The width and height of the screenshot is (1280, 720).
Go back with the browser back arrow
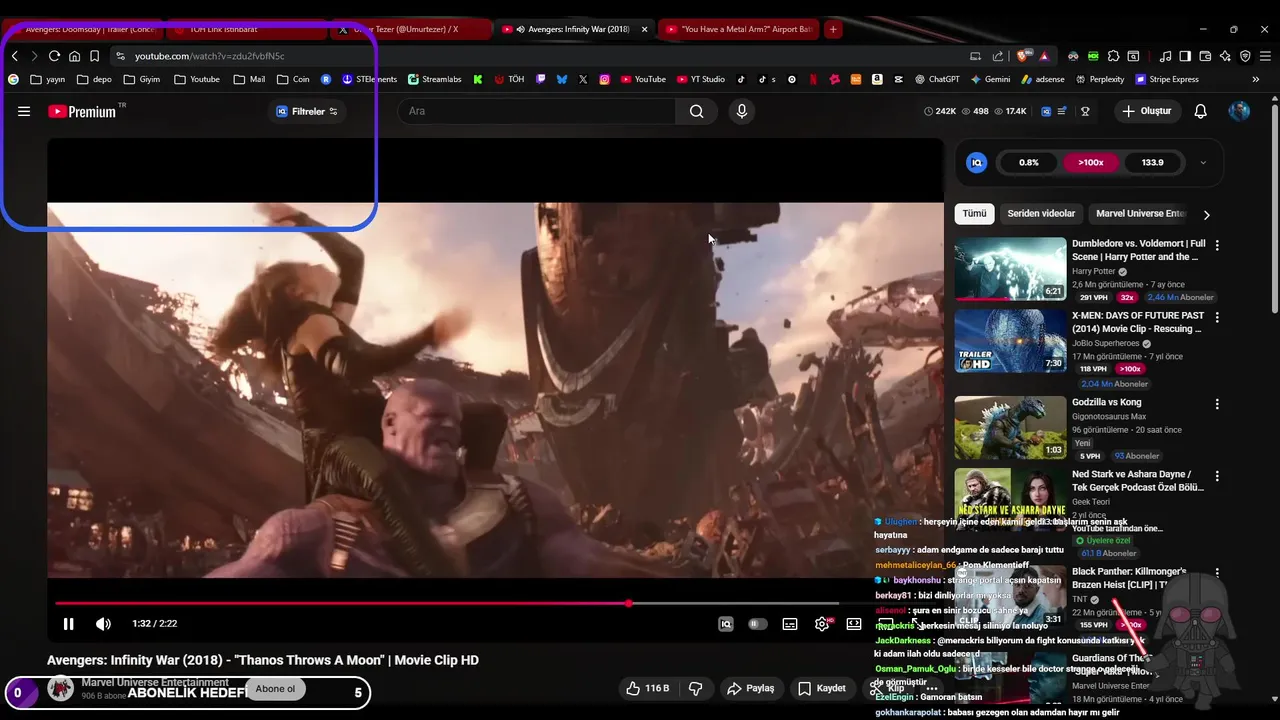(x=15, y=56)
